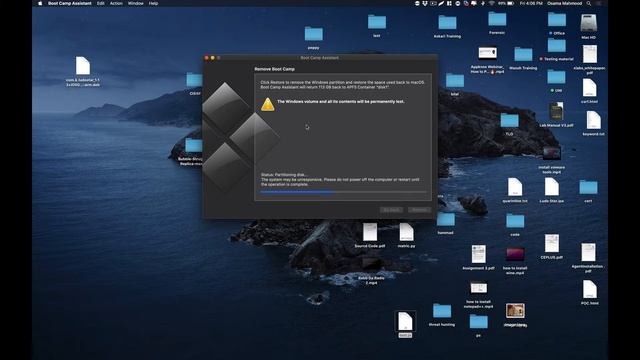Open Spotlight search in menu bar
Viewport: 640px width, 360px height.
point(589,3)
